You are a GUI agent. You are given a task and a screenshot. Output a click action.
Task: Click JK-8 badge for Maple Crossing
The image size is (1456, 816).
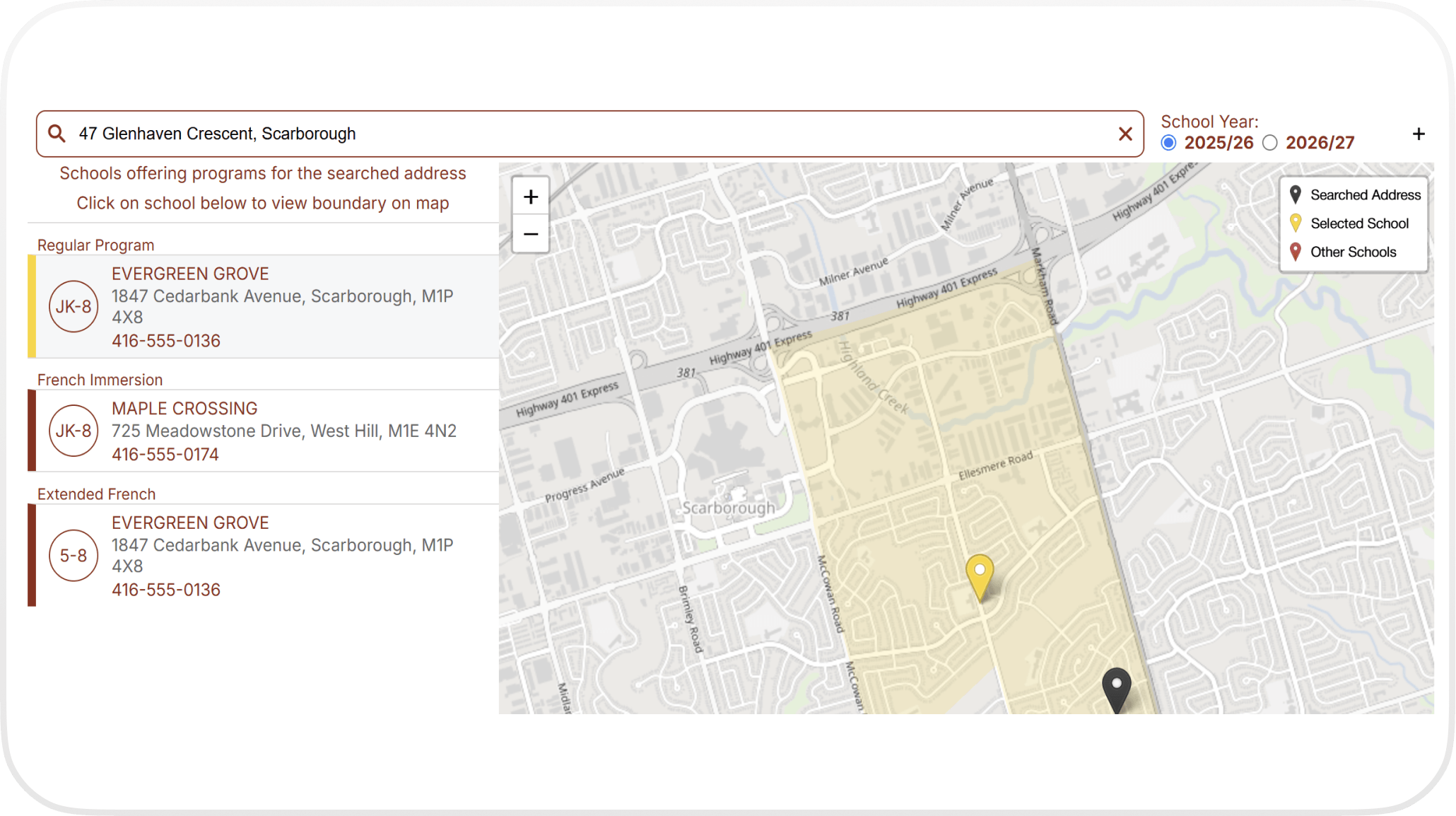point(74,431)
